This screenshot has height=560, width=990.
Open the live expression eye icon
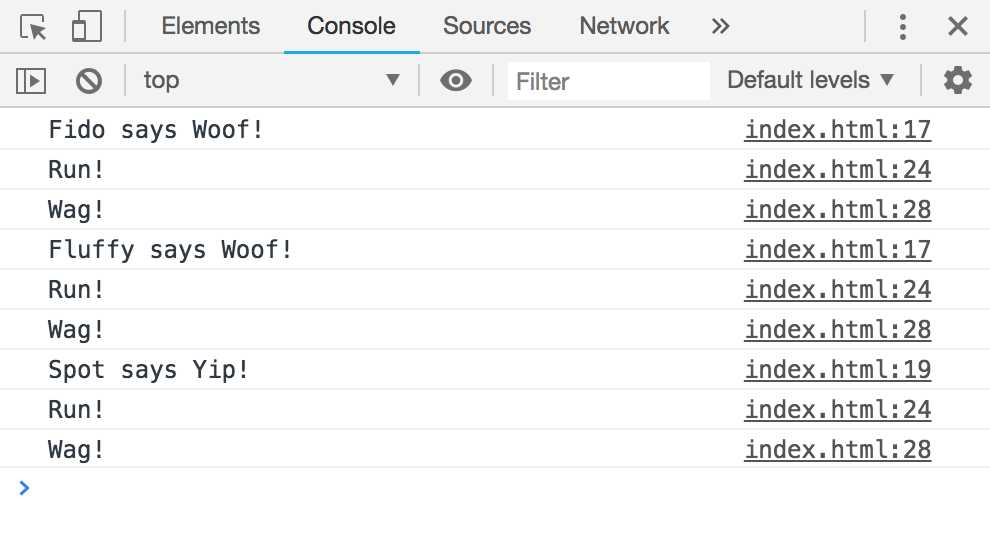[456, 80]
